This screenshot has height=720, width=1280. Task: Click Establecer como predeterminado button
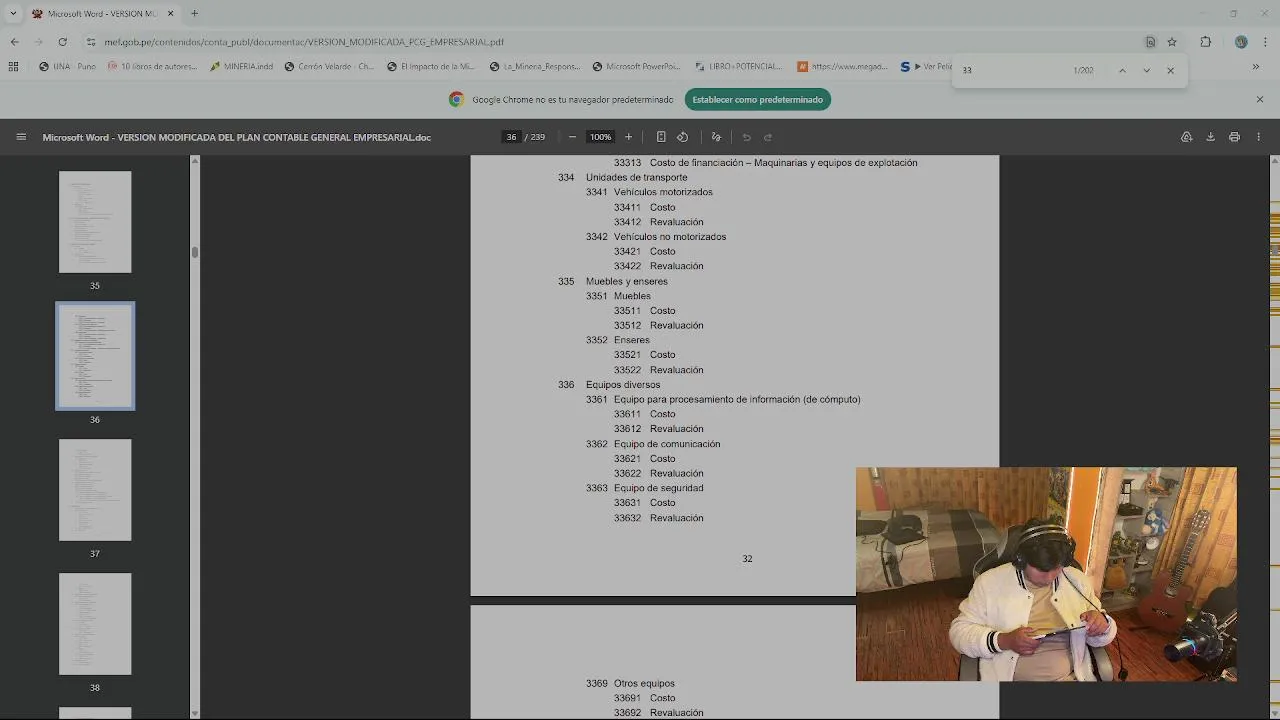click(757, 99)
